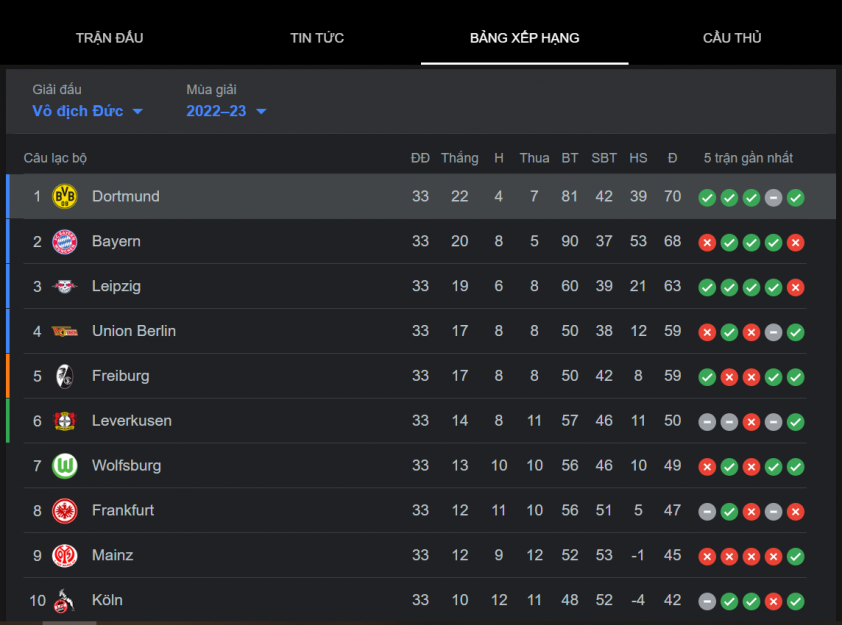Click Bayern's most recent loss indicator
Image resolution: width=842 pixels, height=625 pixels.
pos(795,243)
